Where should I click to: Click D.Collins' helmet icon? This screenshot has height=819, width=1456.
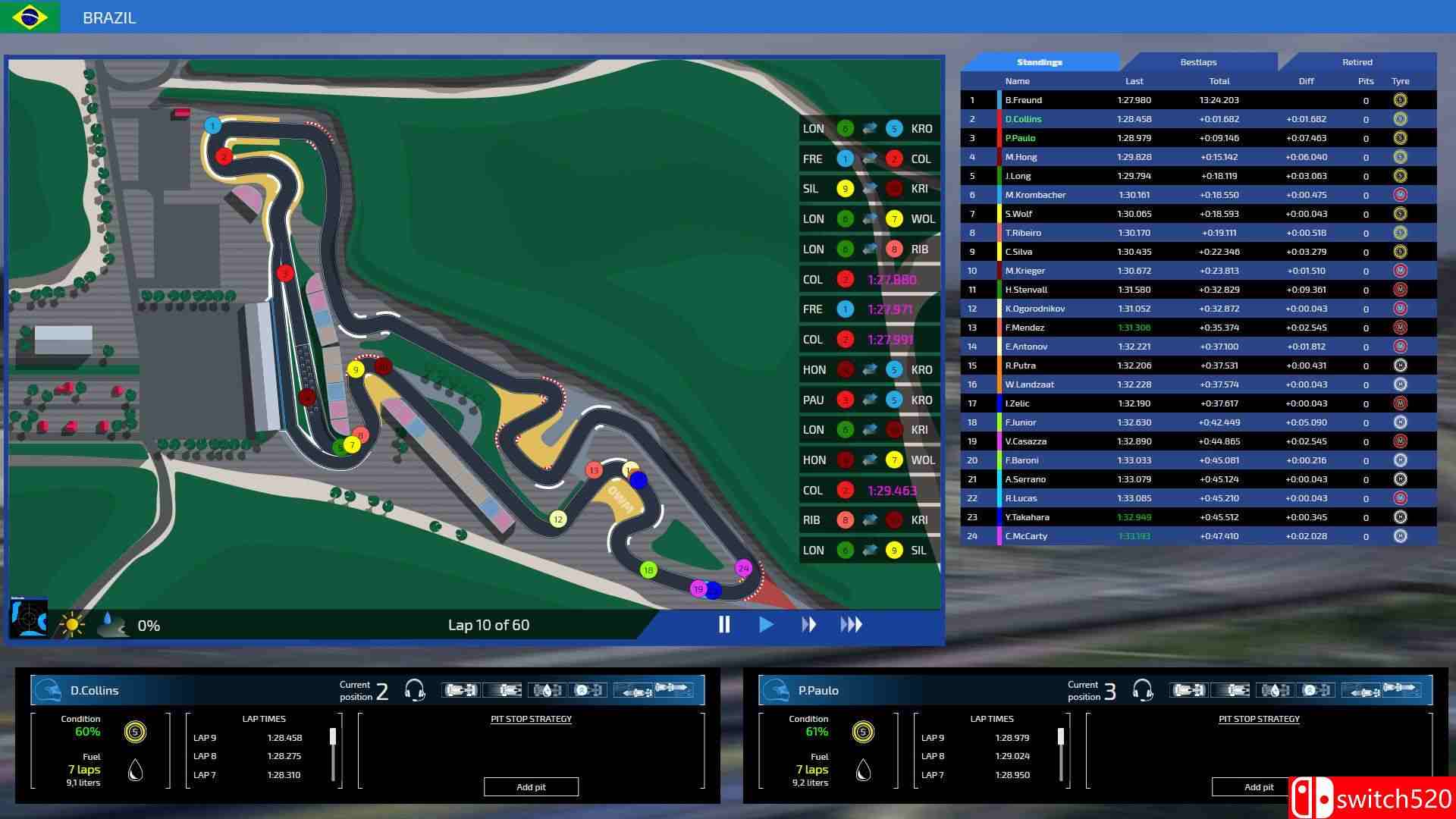click(49, 690)
